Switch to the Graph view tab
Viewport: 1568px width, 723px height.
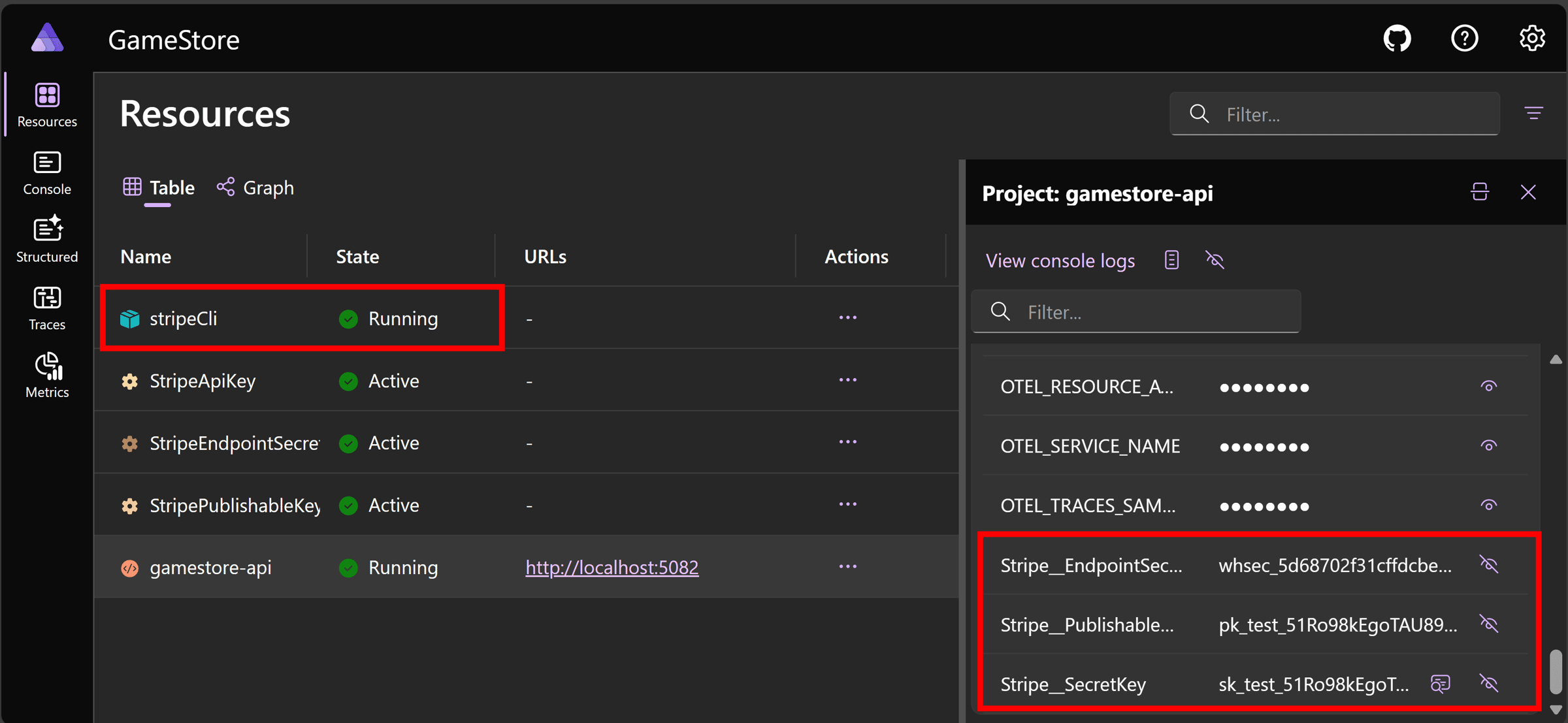pyautogui.click(x=255, y=188)
